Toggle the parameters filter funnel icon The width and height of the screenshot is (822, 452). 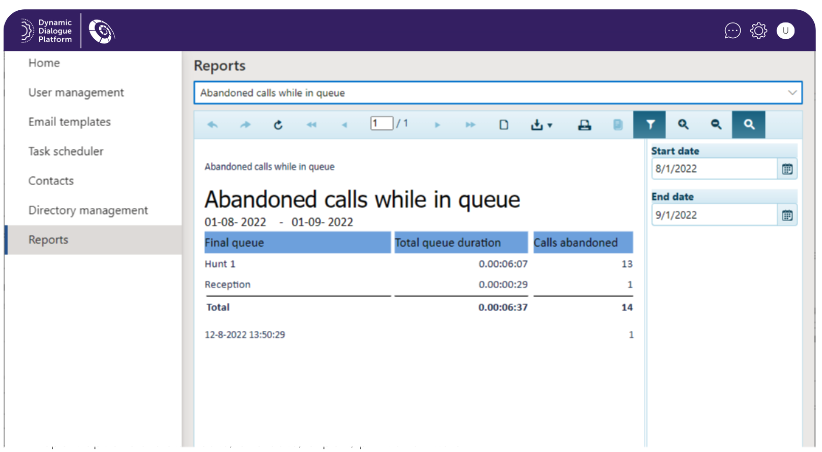(650, 124)
